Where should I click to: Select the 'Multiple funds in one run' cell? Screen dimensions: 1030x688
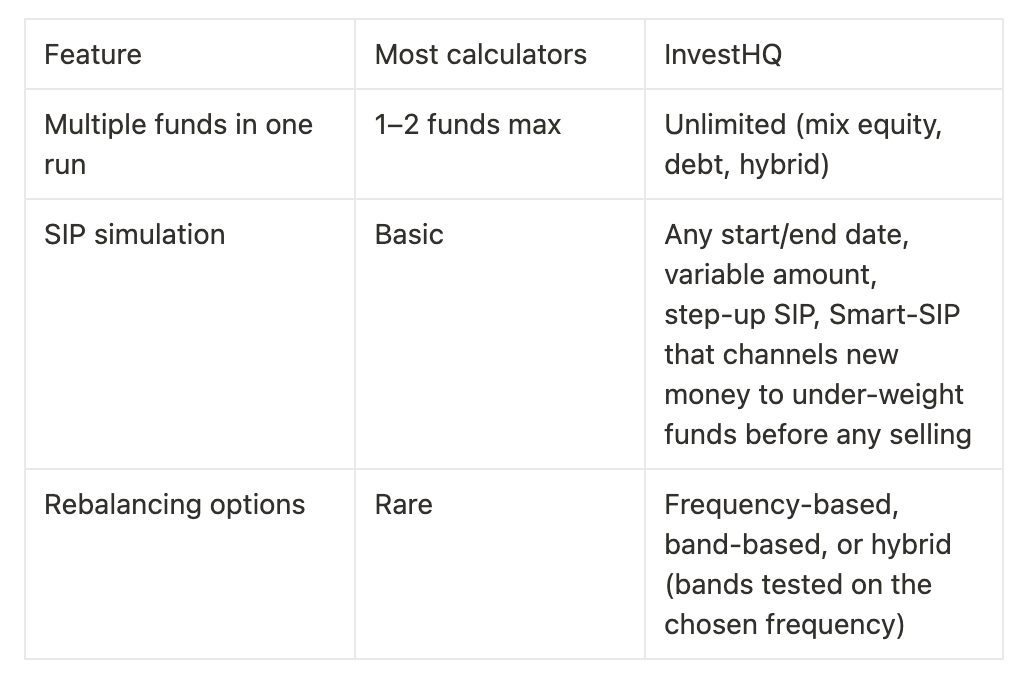(x=178, y=144)
